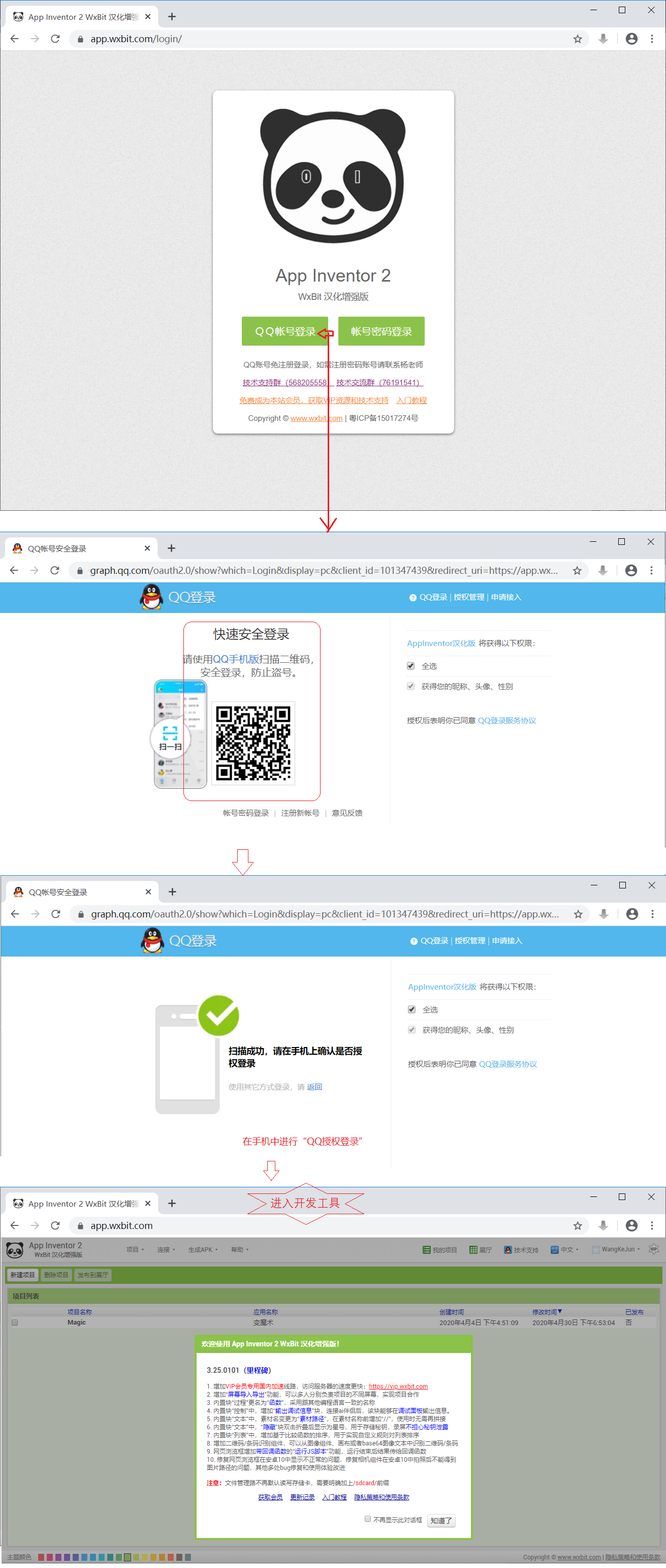The width and height of the screenshot is (666, 1568).
Task: Bookmark the app.wxbit.com/login page with the star
Action: [x=577, y=39]
